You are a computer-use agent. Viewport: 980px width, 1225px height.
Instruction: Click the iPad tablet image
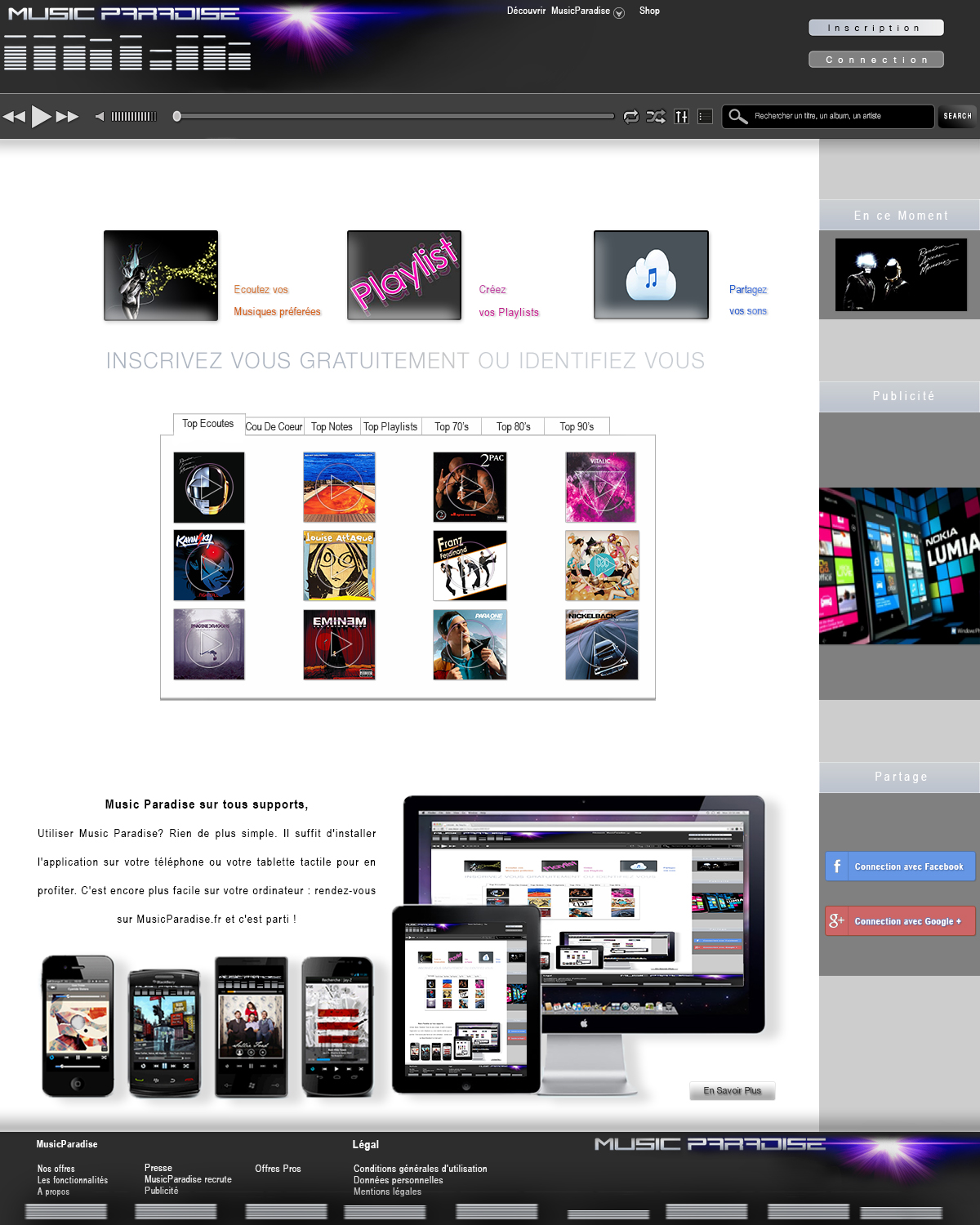pyautogui.click(x=466, y=999)
